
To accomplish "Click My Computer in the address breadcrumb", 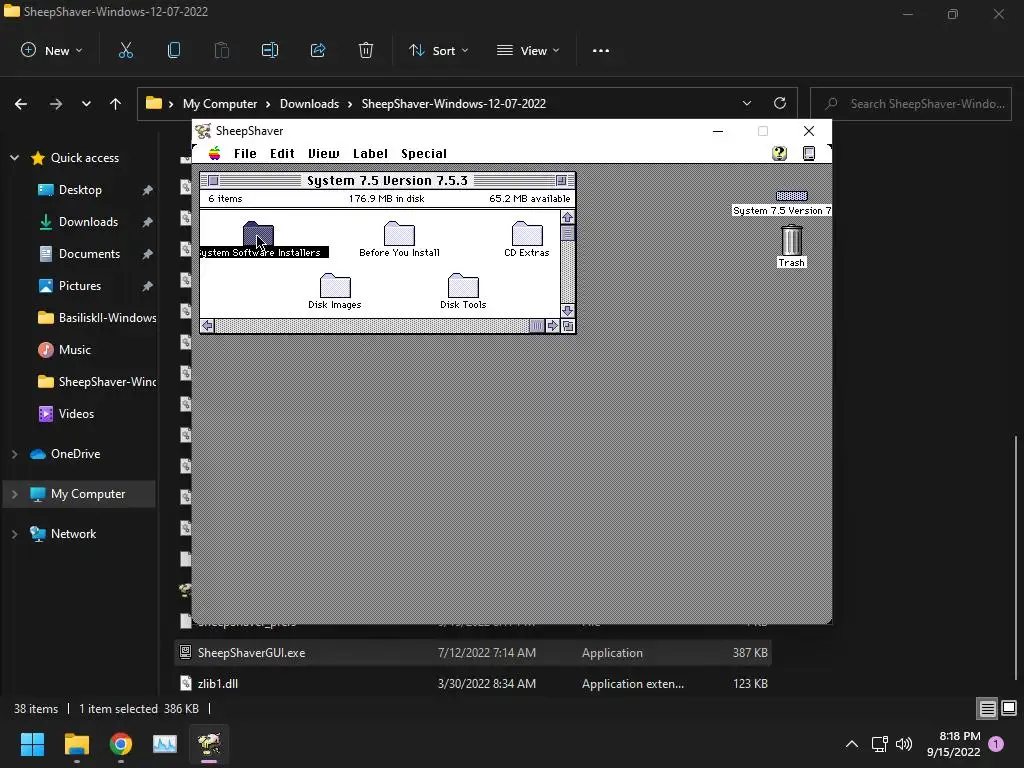I will pyautogui.click(x=220, y=104).
